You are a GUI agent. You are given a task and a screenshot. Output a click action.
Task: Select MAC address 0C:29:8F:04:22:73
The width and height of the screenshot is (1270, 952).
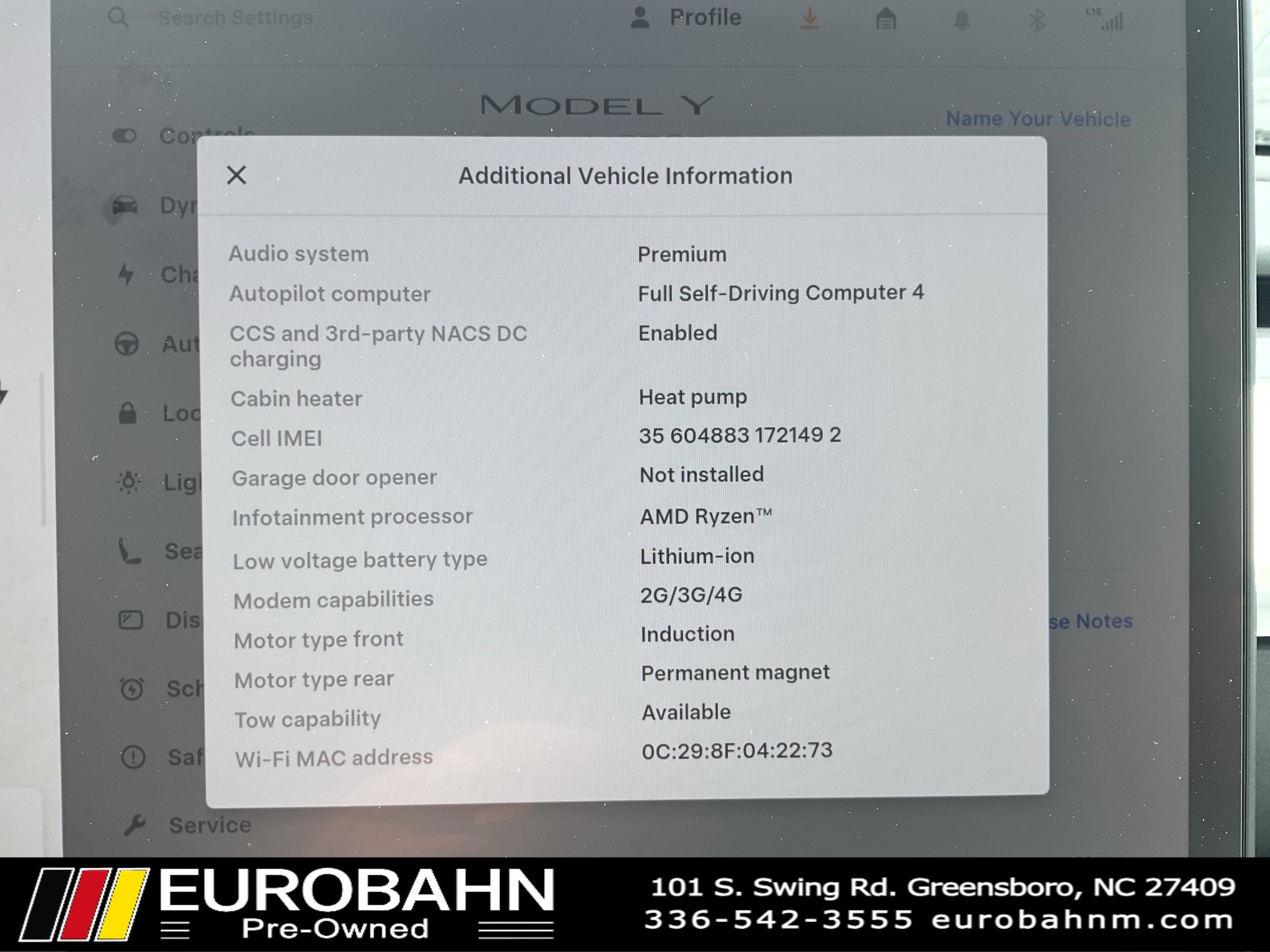pos(737,751)
